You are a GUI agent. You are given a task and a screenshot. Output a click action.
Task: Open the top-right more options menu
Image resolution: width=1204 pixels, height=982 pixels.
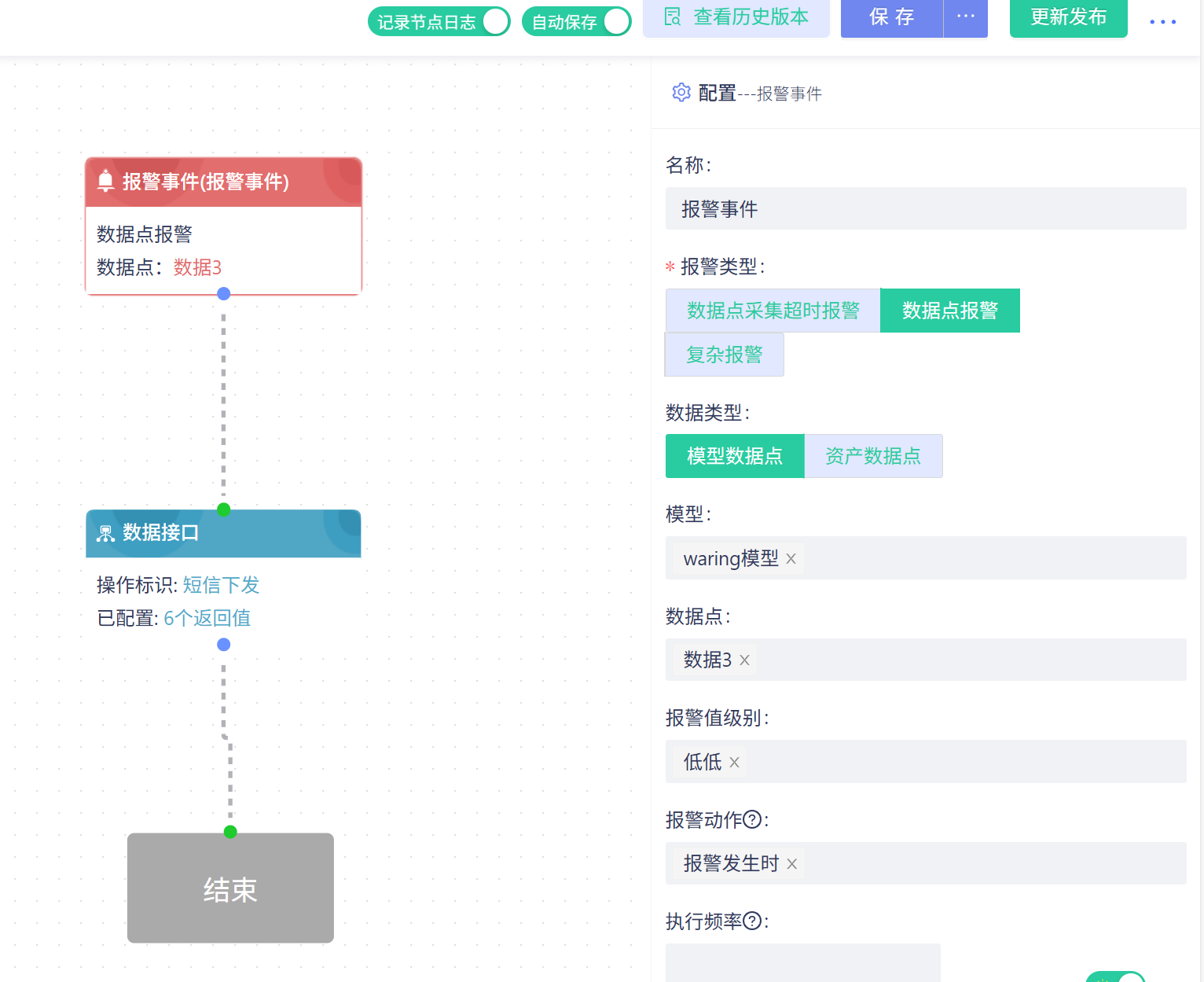coord(1162,22)
